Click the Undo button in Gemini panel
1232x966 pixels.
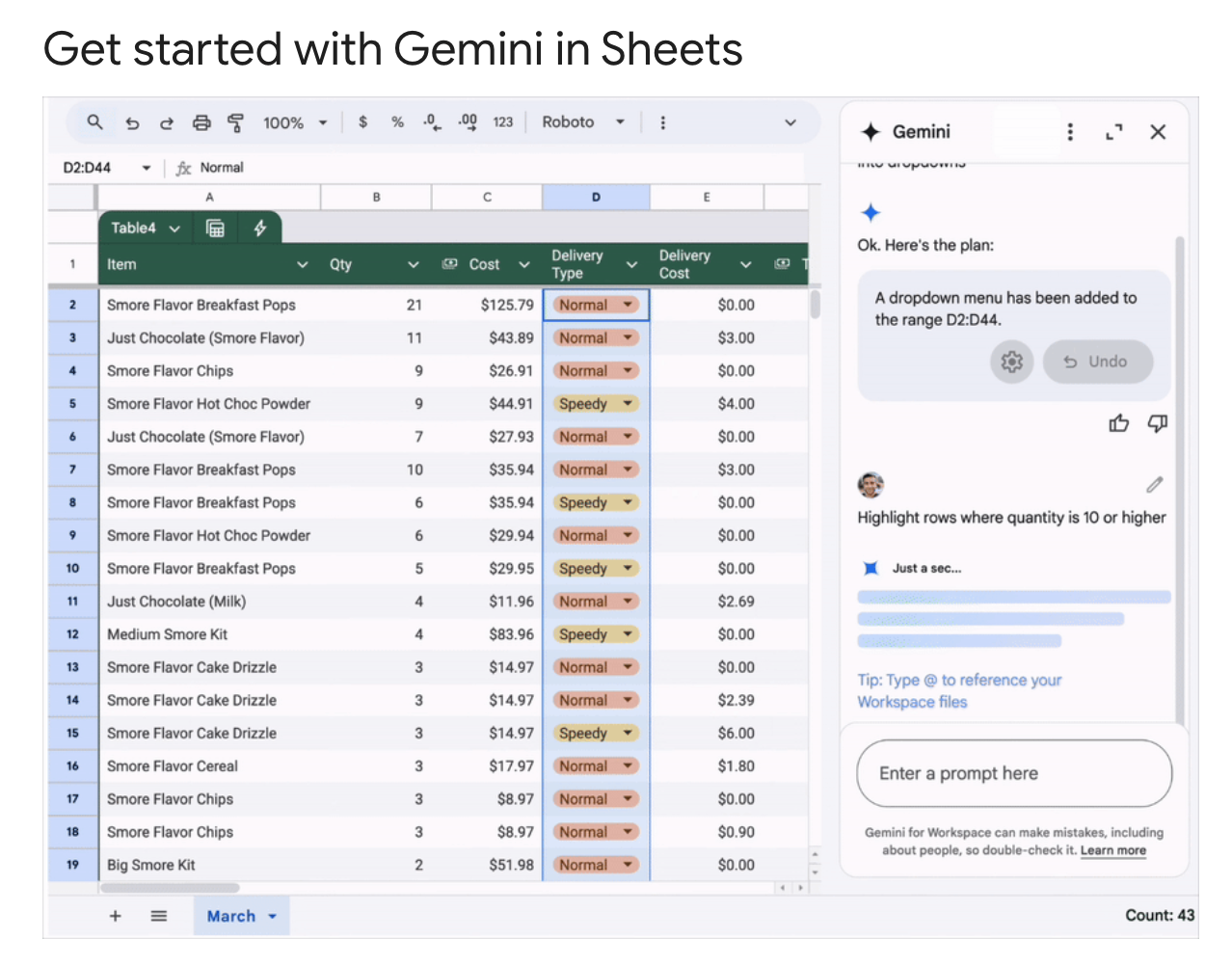click(x=1096, y=362)
